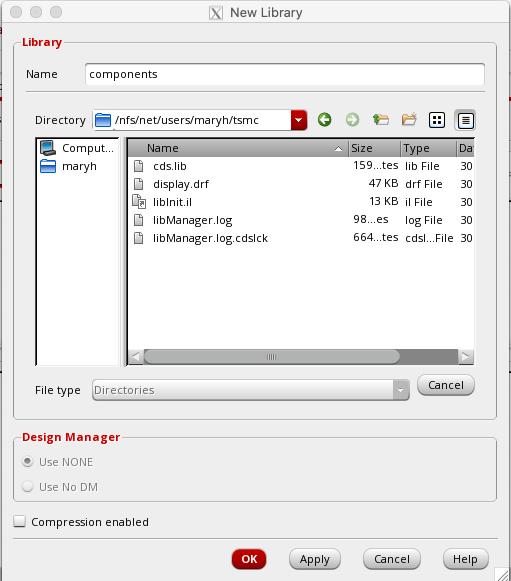Go to parent directory folder icon
This screenshot has width=511, height=581.
(381, 120)
